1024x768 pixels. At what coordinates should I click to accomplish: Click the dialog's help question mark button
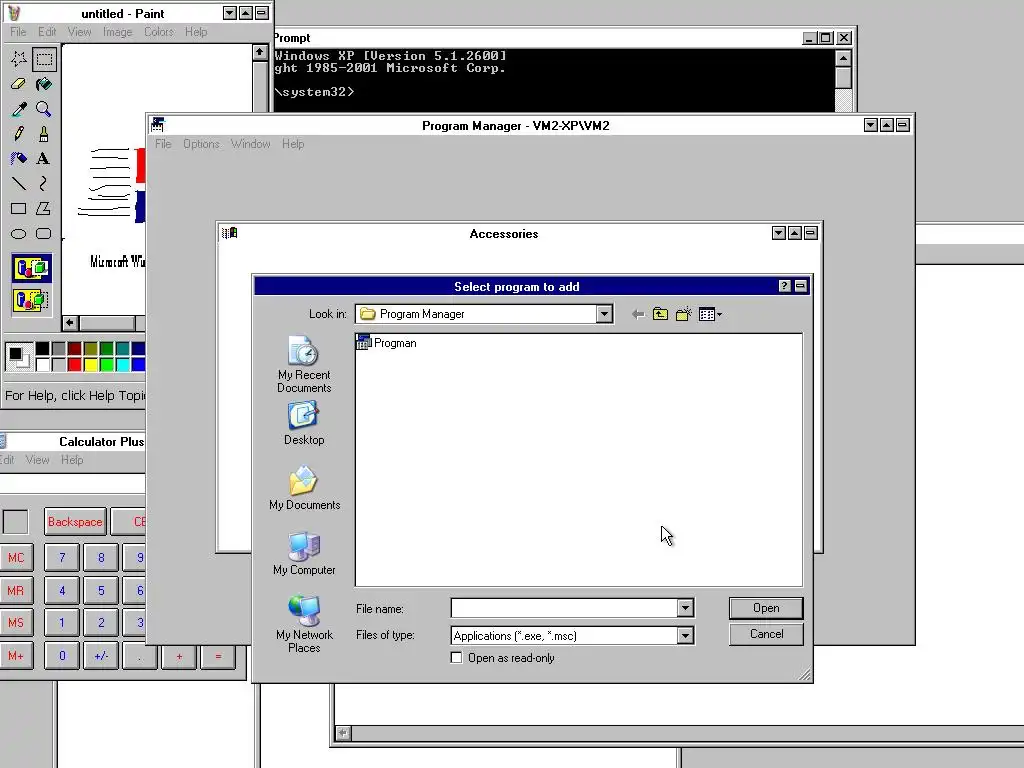pyautogui.click(x=784, y=286)
